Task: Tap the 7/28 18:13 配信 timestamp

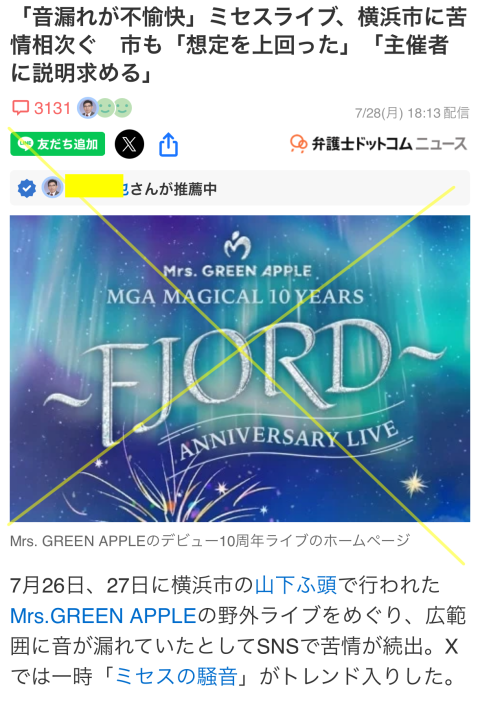Action: (x=412, y=113)
